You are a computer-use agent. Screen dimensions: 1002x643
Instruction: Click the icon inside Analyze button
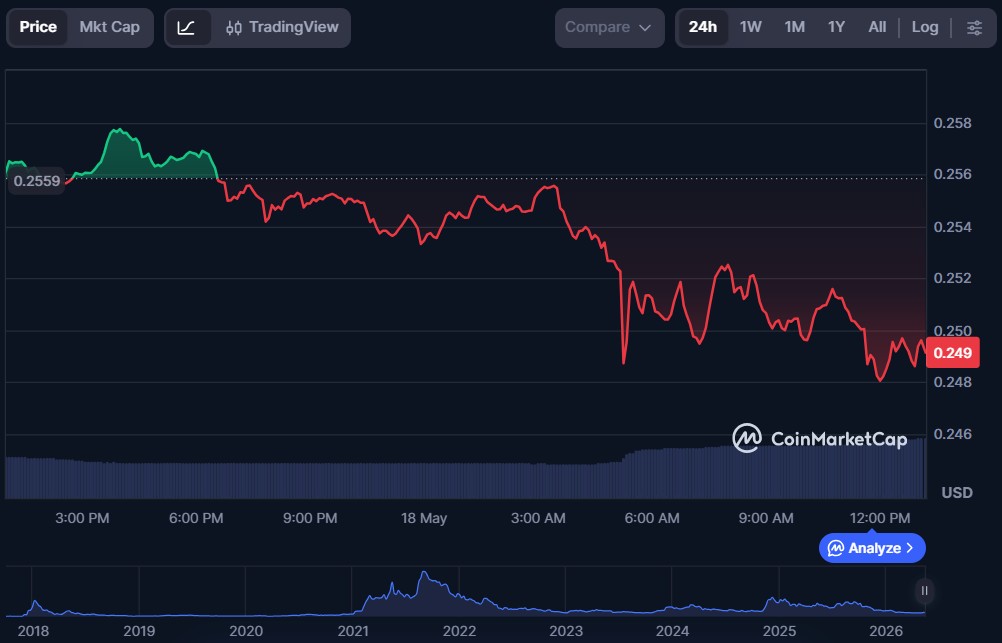tap(836, 548)
